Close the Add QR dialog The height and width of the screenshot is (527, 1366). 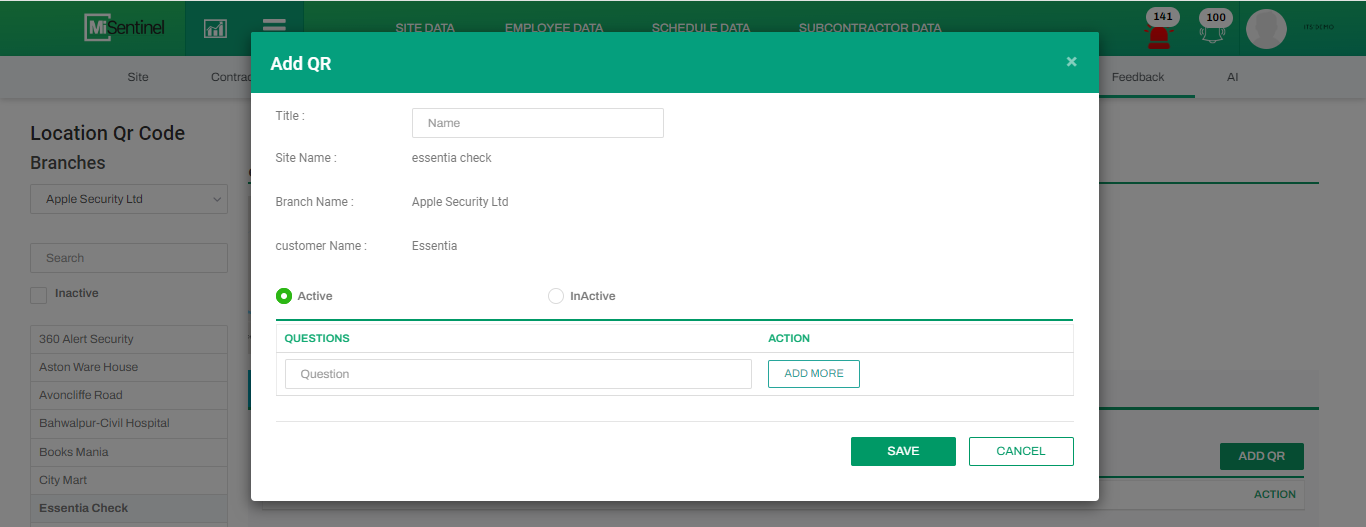(1071, 62)
